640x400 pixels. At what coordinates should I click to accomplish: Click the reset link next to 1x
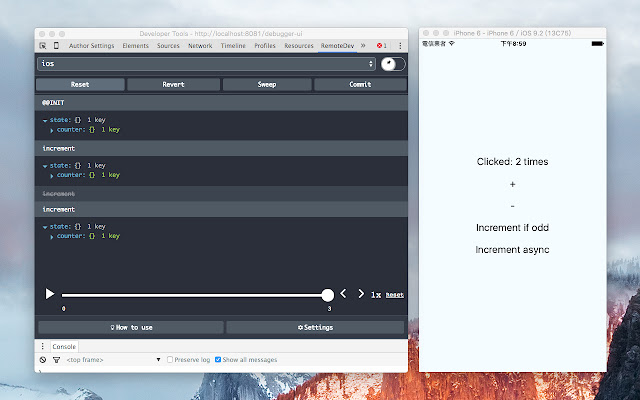pos(395,295)
